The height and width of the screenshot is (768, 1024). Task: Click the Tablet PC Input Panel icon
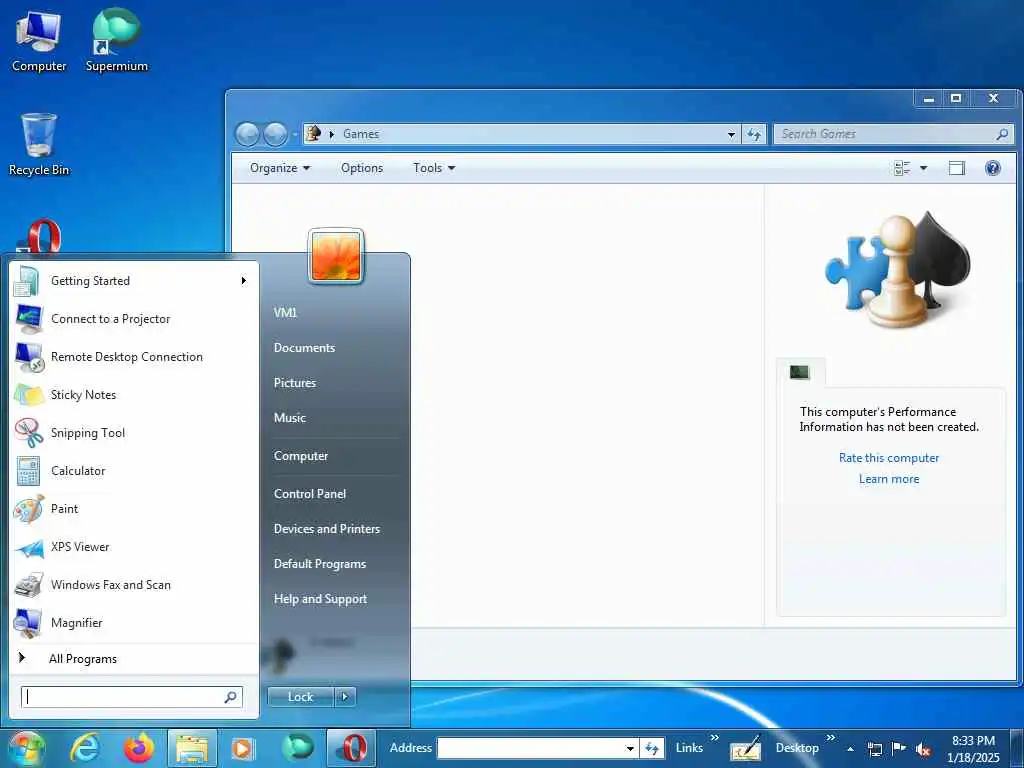click(746, 748)
